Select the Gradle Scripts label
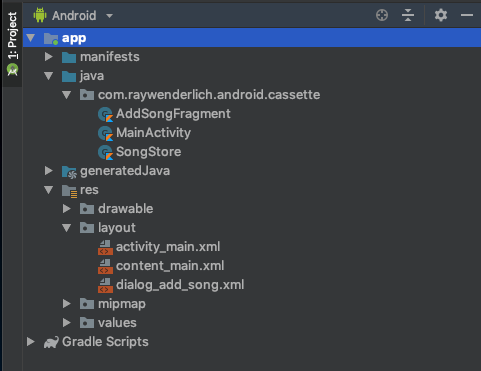Screen dimensions: 481x371 coord(105,342)
